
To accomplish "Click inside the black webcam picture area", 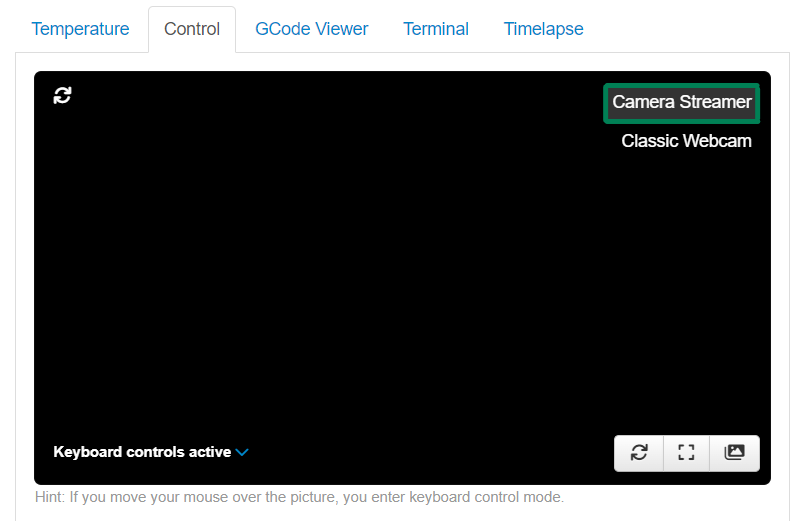I will [x=402, y=278].
